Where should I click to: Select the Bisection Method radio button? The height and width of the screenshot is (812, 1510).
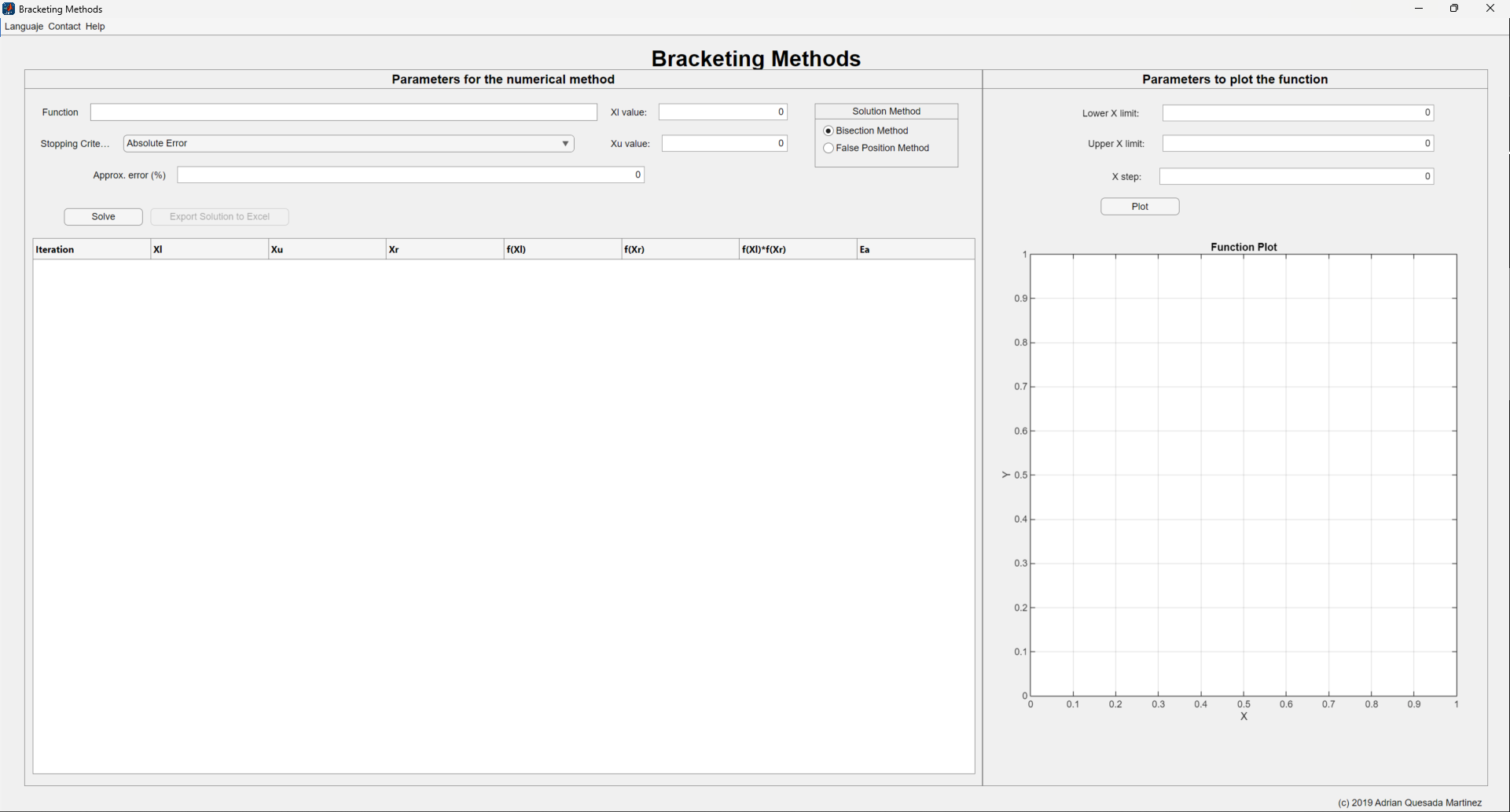828,131
